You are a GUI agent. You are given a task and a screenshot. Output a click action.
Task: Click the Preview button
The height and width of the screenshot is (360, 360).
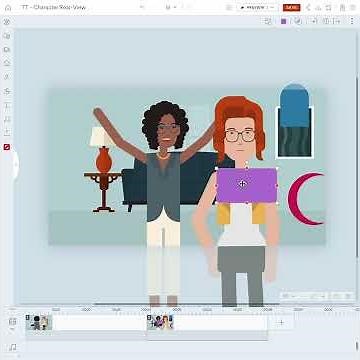(257, 7)
